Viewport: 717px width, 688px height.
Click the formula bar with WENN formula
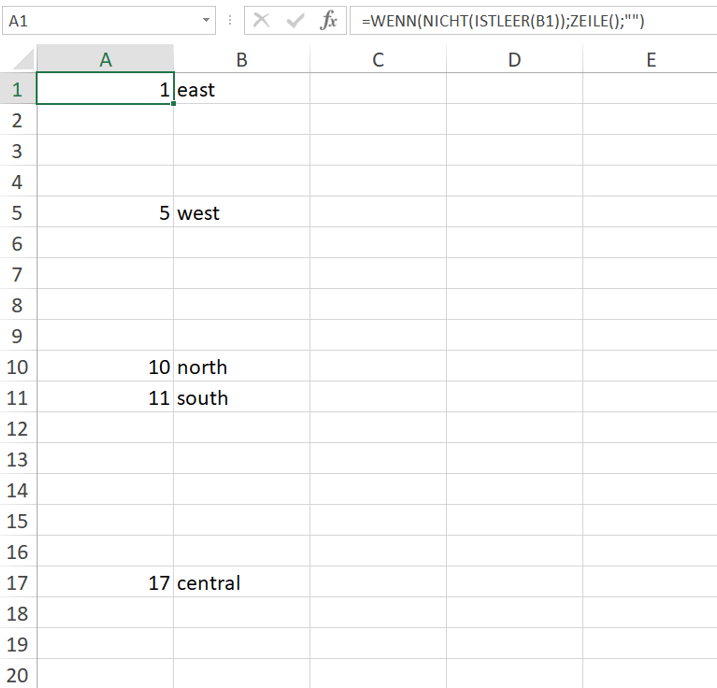tap(533, 21)
